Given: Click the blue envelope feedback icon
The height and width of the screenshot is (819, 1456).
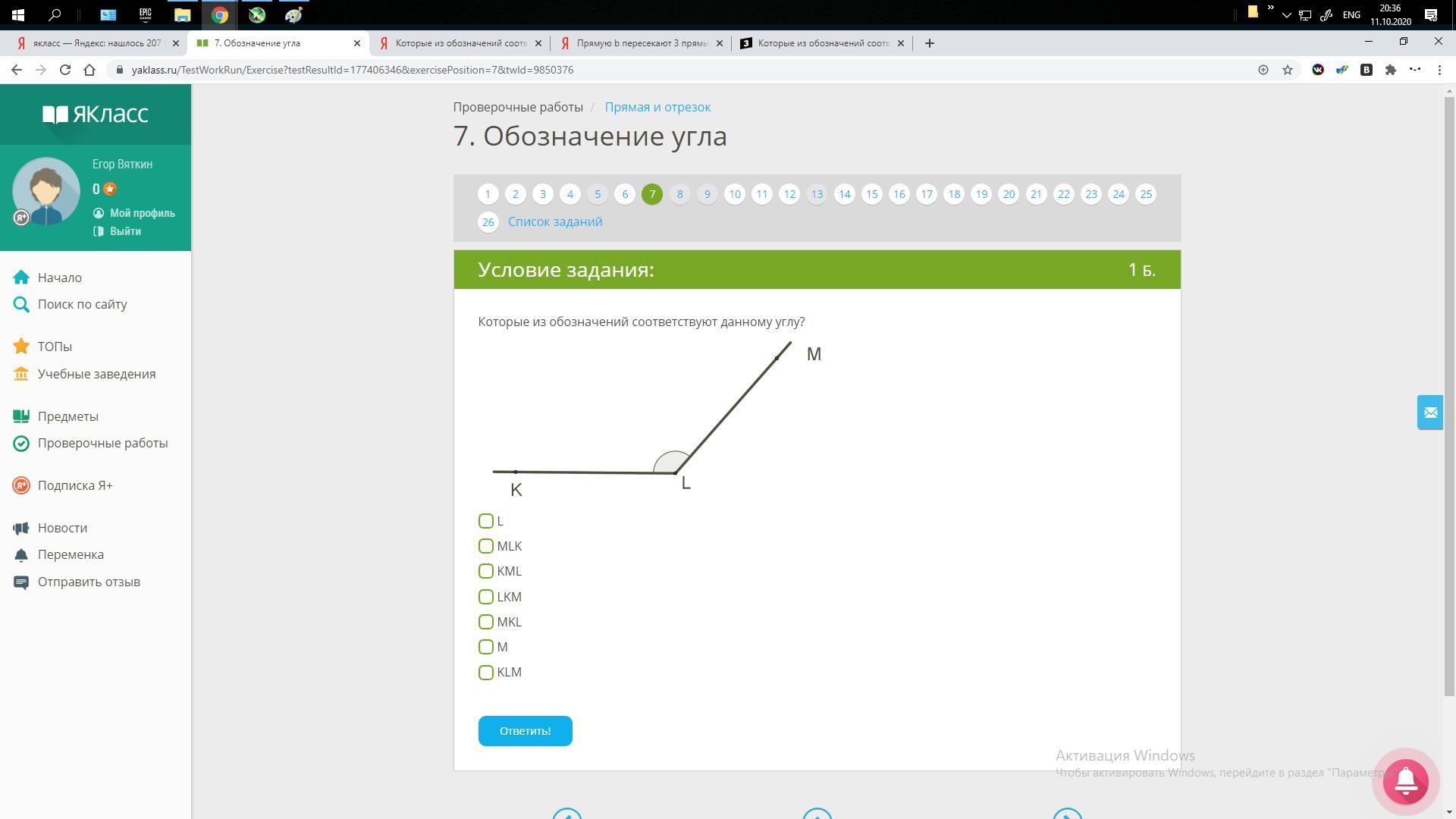Looking at the screenshot, I should coord(1430,413).
